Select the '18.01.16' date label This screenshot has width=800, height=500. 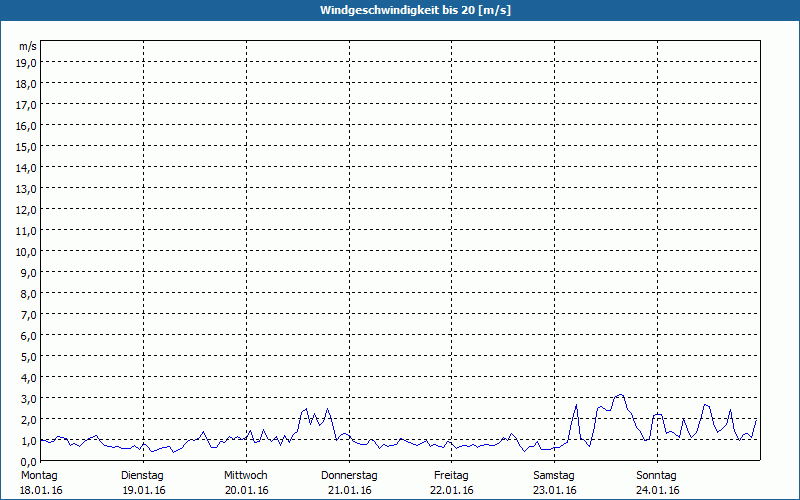41,490
